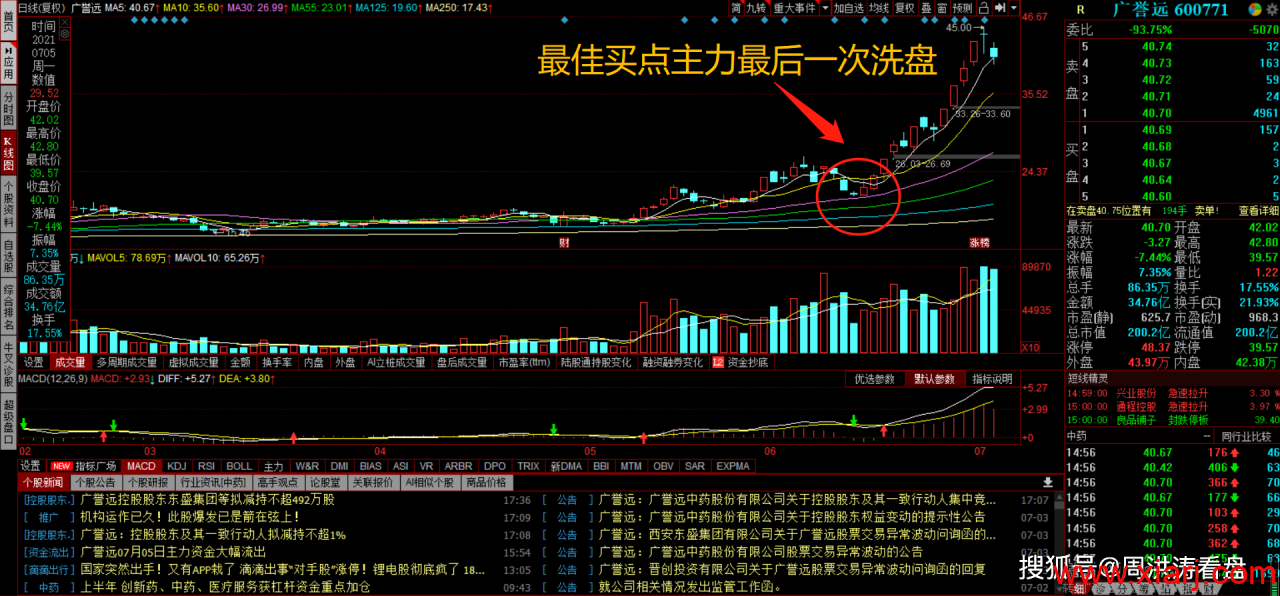Expand dropdown arrow next to 重大事件
This screenshot has height=596, width=1280.
[824, 7]
